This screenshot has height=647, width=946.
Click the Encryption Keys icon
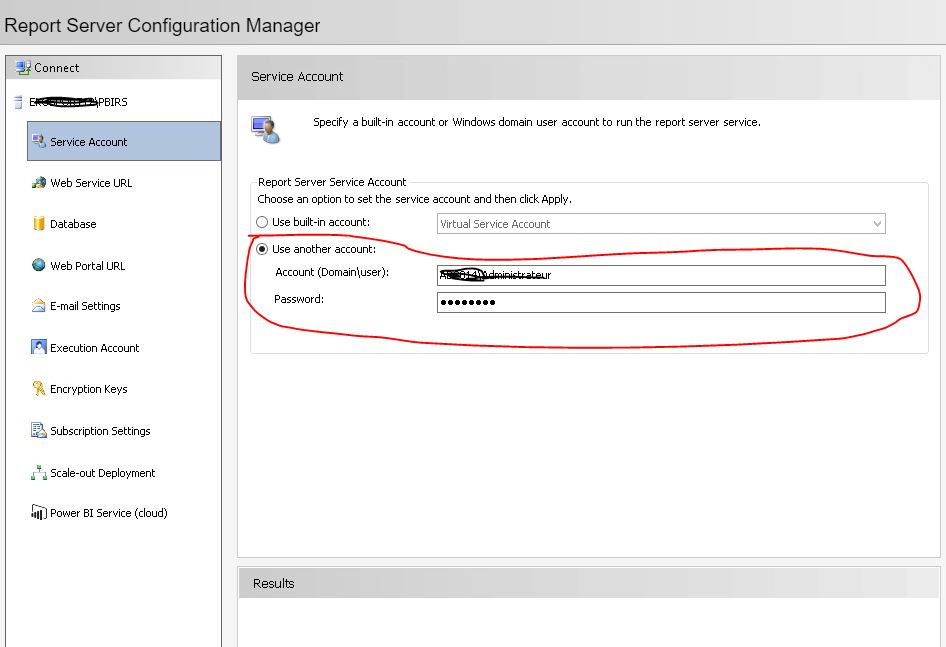click(39, 388)
